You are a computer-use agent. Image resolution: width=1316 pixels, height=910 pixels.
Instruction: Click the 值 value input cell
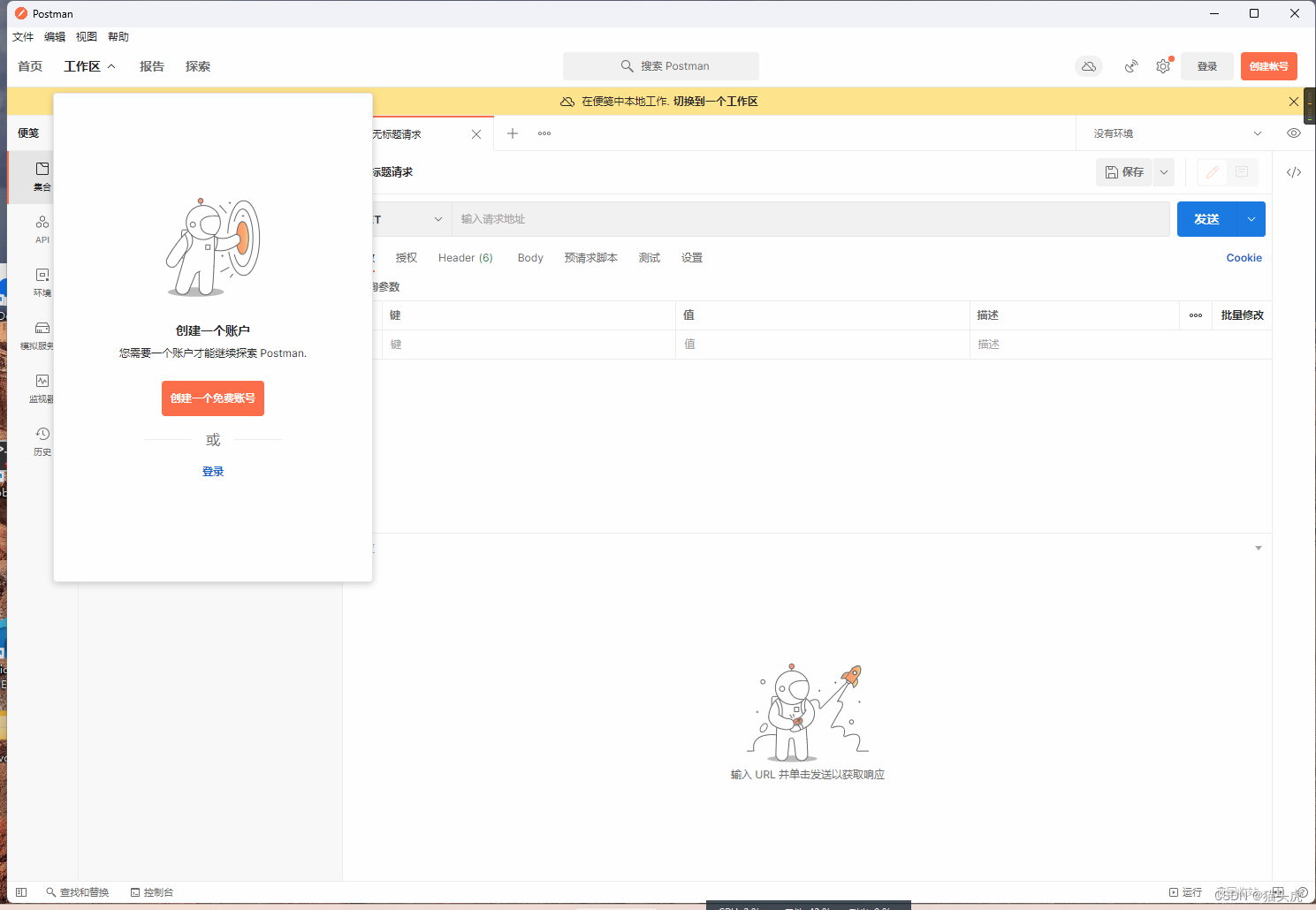[x=823, y=345]
